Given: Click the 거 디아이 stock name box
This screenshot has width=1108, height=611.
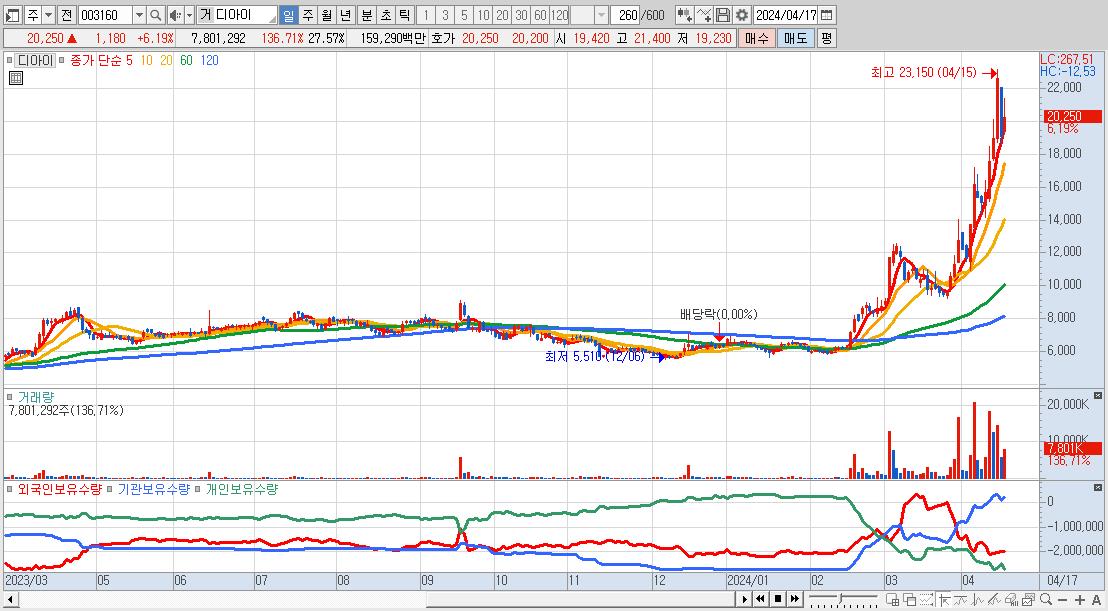Looking at the screenshot, I should click(237, 15).
